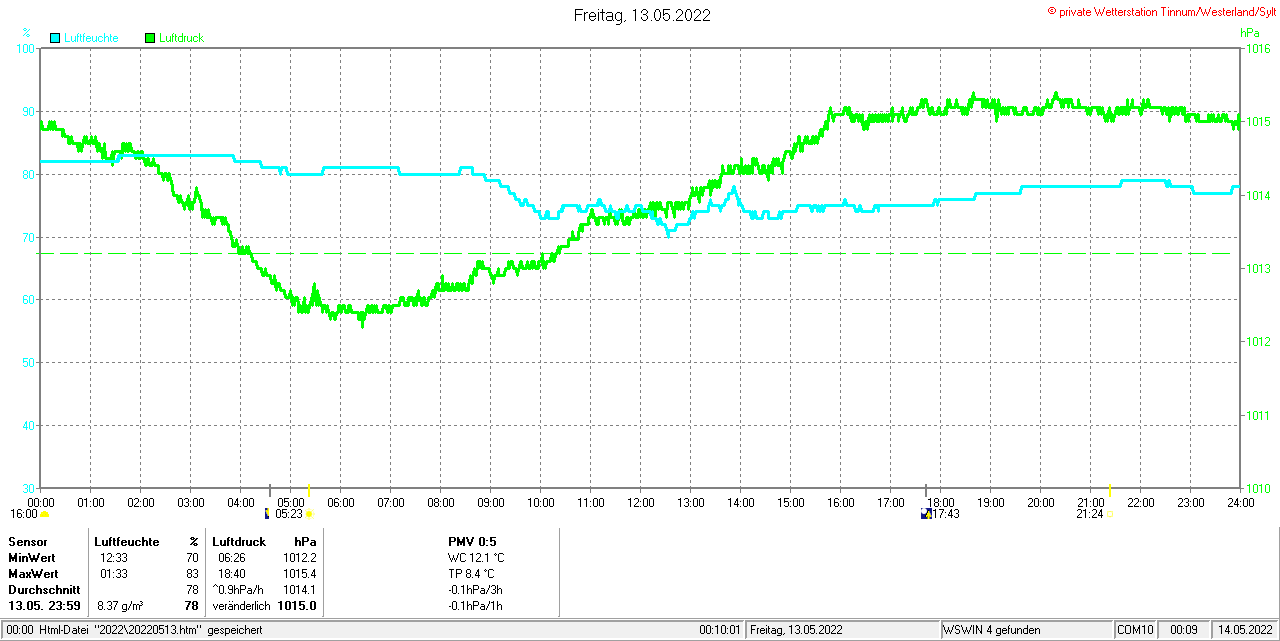Click the 12:00 label on time axis
The width and height of the screenshot is (1280, 641).
(640, 502)
